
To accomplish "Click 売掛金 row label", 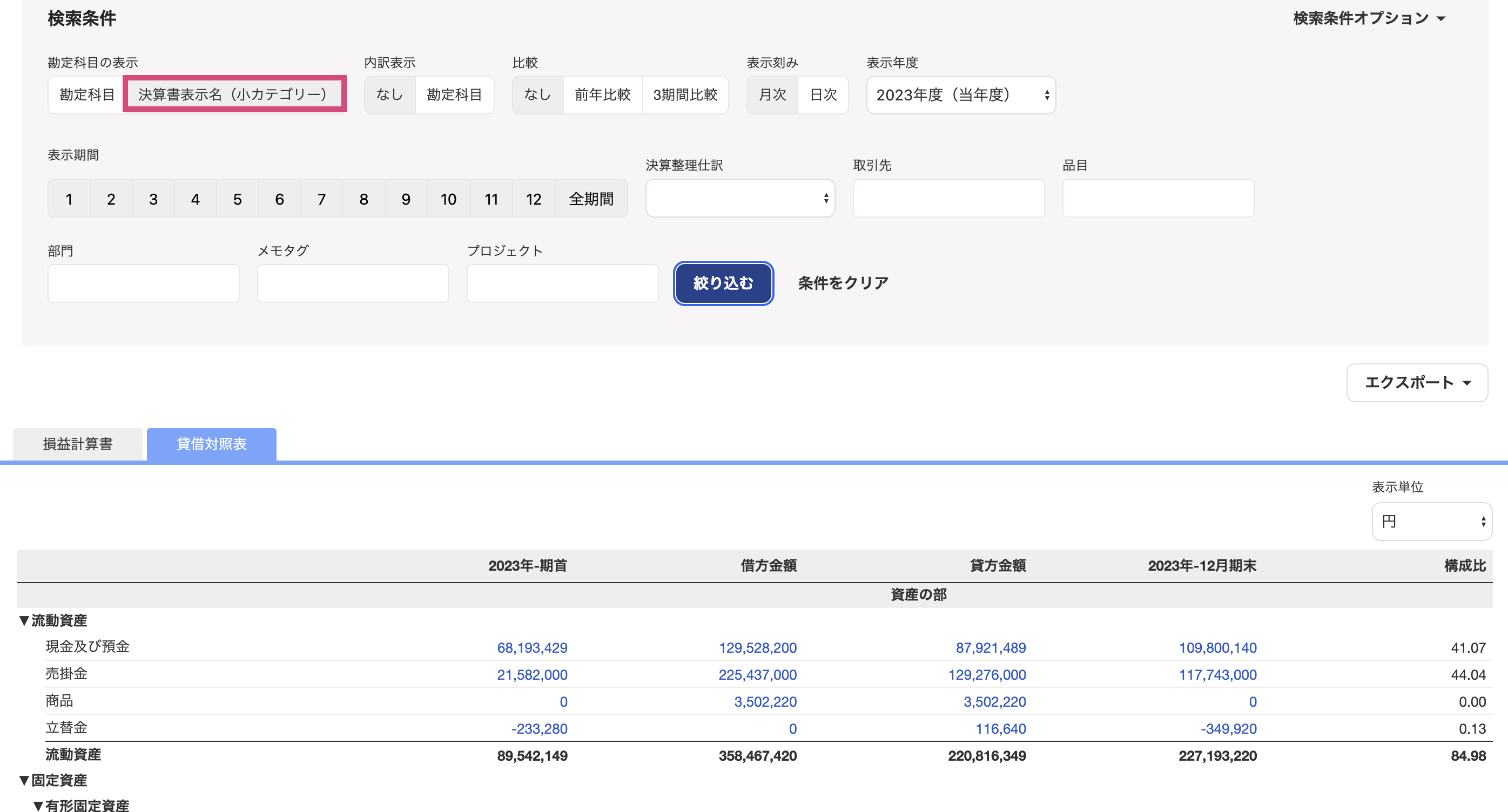I will pos(66,673).
